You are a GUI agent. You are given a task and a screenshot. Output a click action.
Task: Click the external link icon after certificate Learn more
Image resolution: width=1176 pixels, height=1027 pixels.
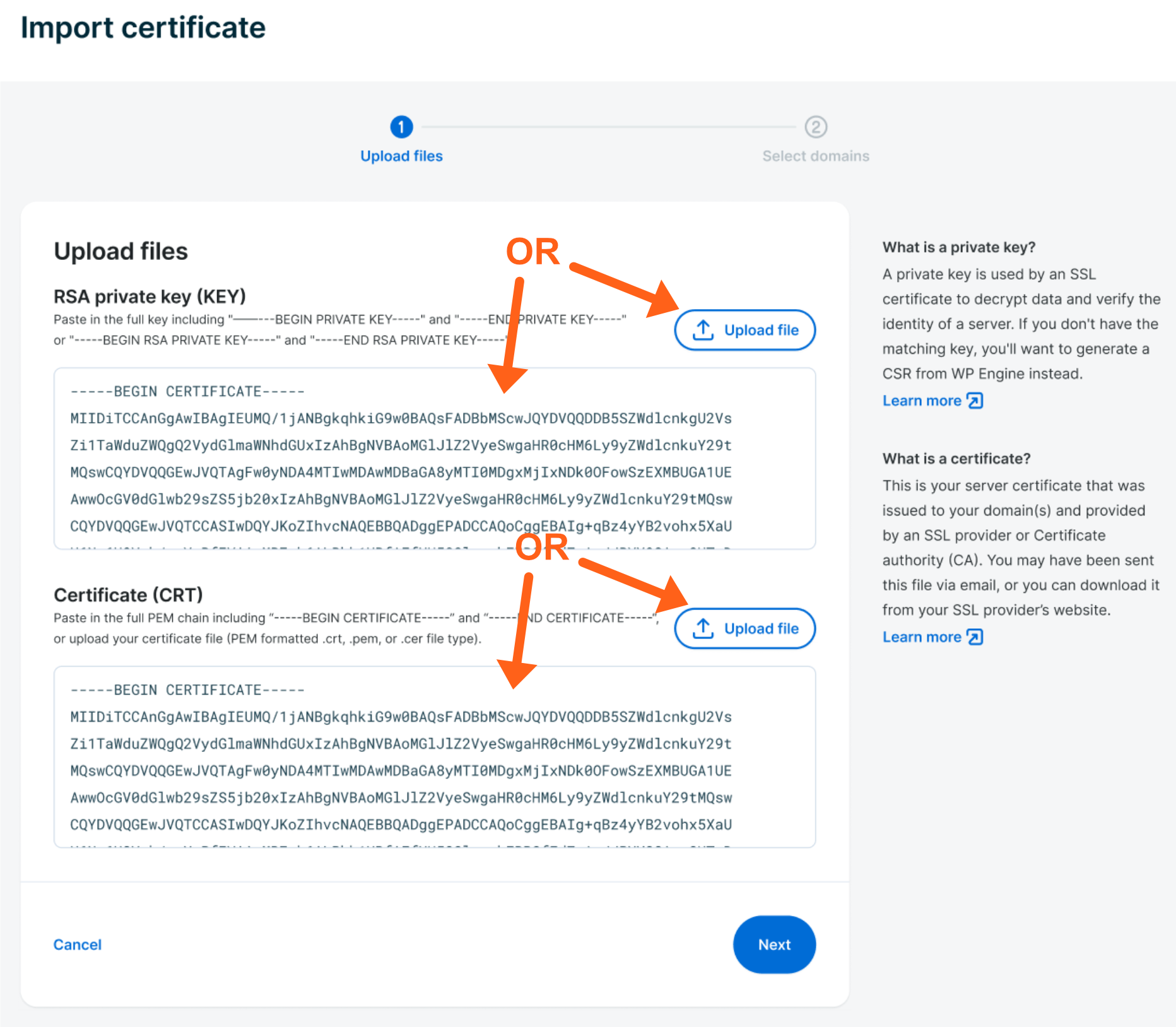pos(975,637)
